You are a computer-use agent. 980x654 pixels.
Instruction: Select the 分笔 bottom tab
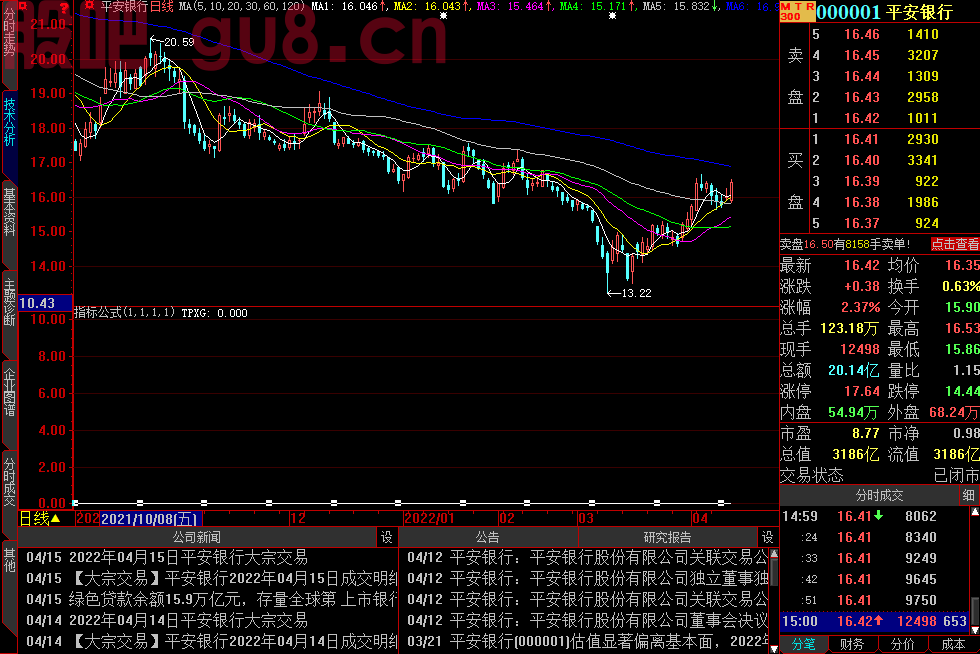804,645
